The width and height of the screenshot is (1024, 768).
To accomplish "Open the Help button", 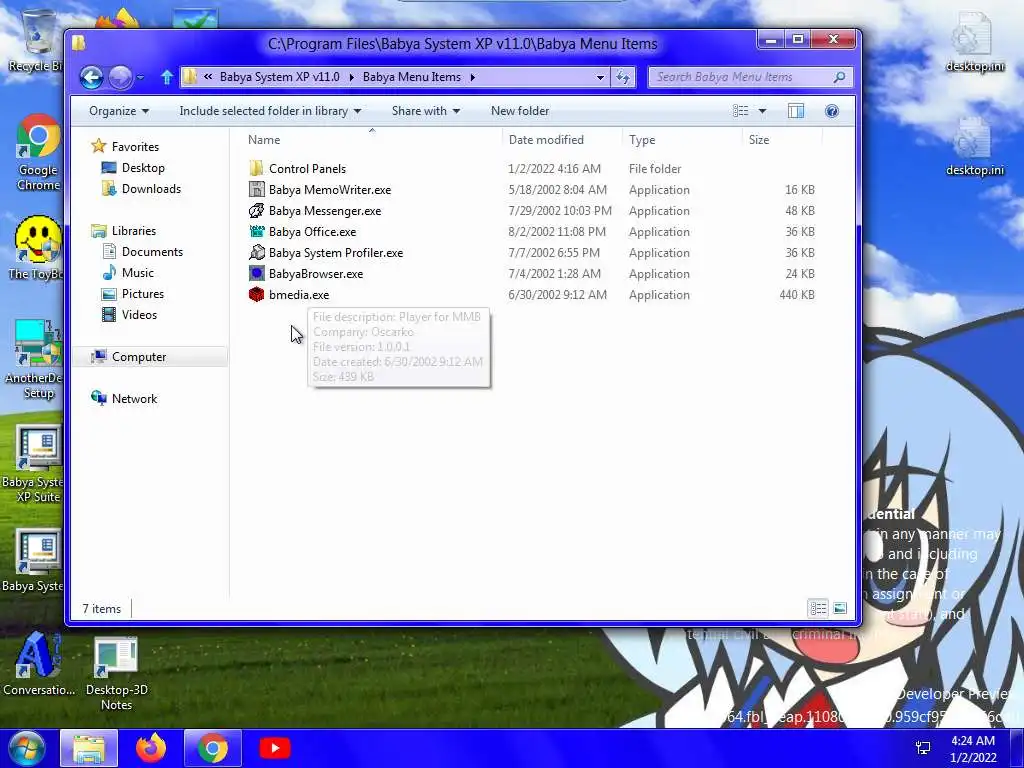I will [x=831, y=111].
